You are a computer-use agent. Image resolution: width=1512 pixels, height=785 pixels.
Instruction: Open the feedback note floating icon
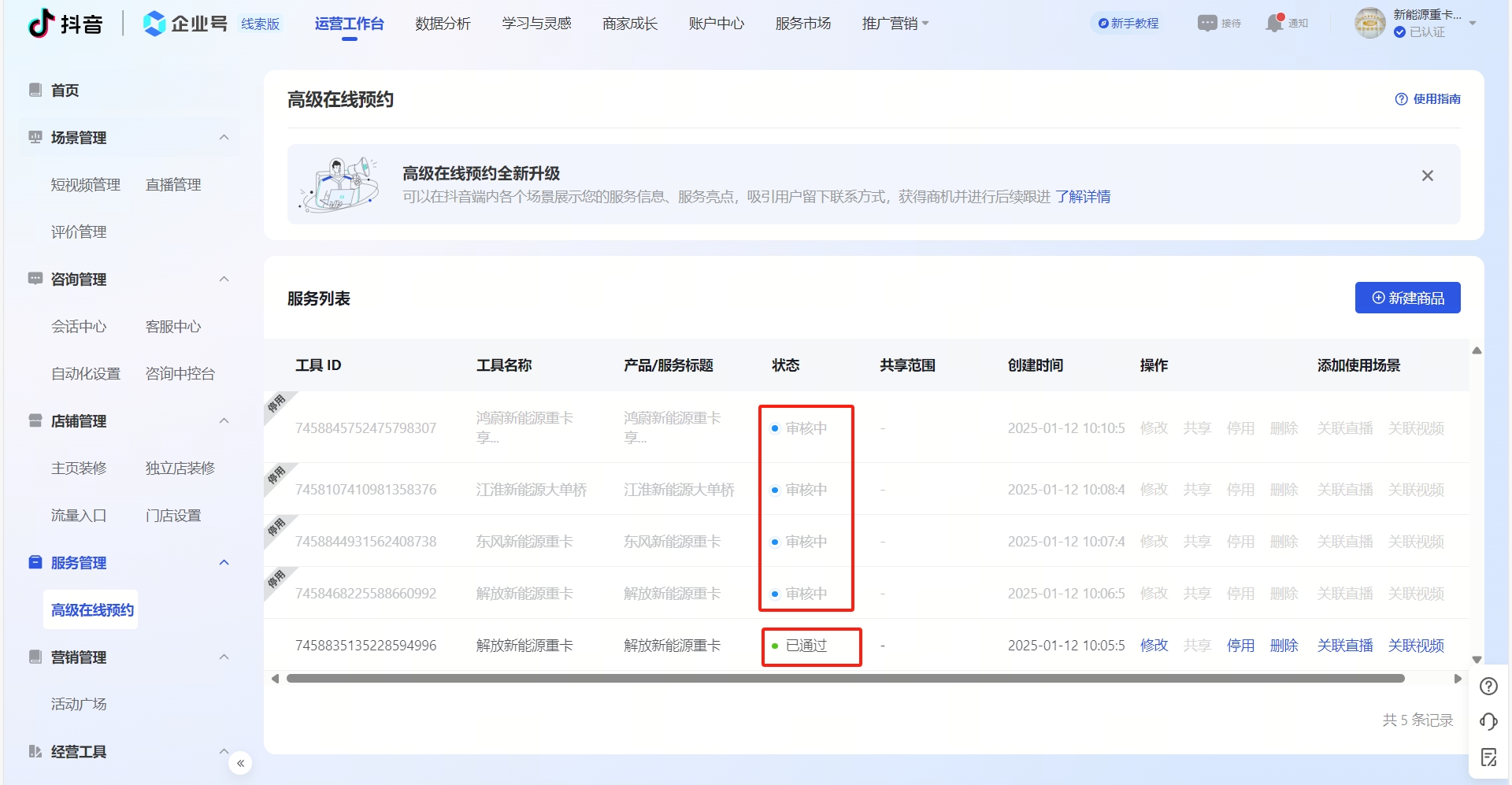pos(1488,757)
